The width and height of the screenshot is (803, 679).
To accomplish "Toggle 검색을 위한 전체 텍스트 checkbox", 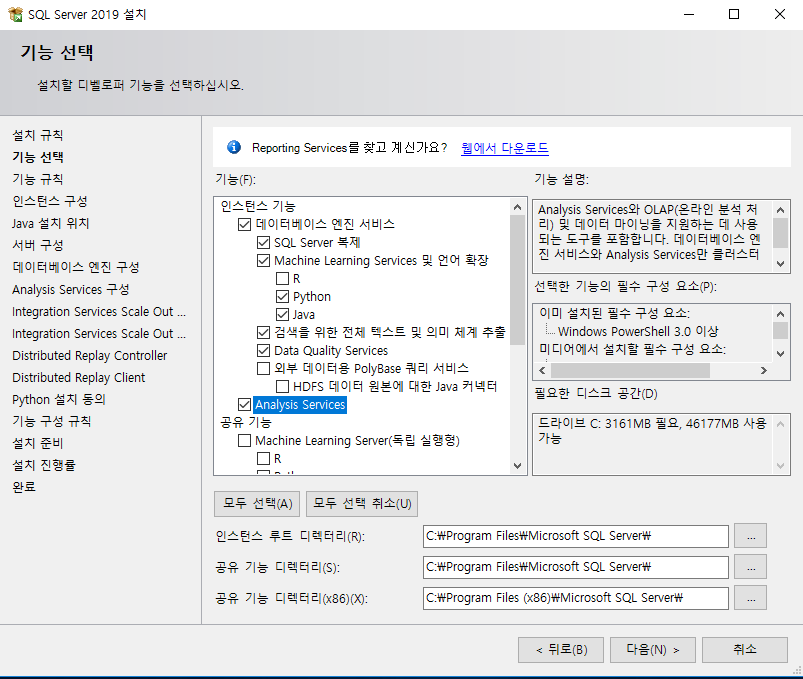I will [x=263, y=333].
